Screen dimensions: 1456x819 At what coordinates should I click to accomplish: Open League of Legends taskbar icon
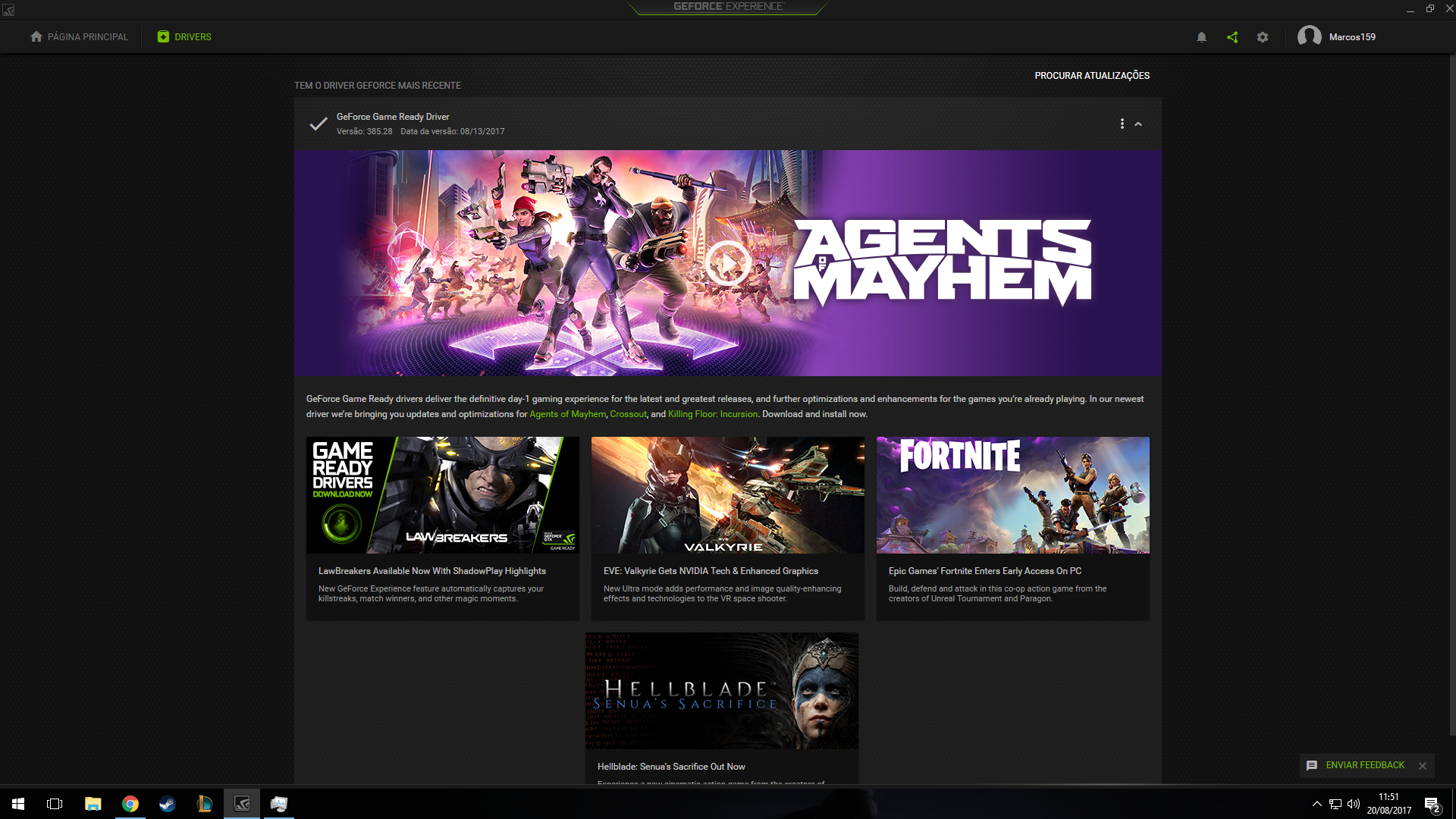click(205, 804)
